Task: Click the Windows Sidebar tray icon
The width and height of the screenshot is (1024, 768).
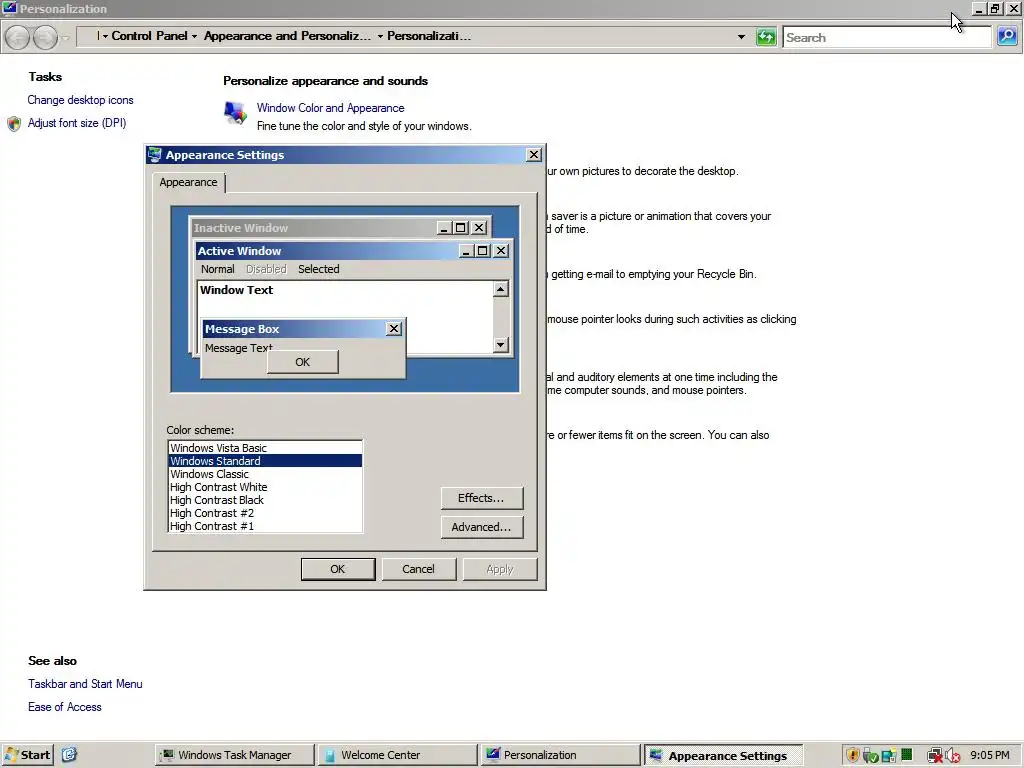Action: (889, 756)
